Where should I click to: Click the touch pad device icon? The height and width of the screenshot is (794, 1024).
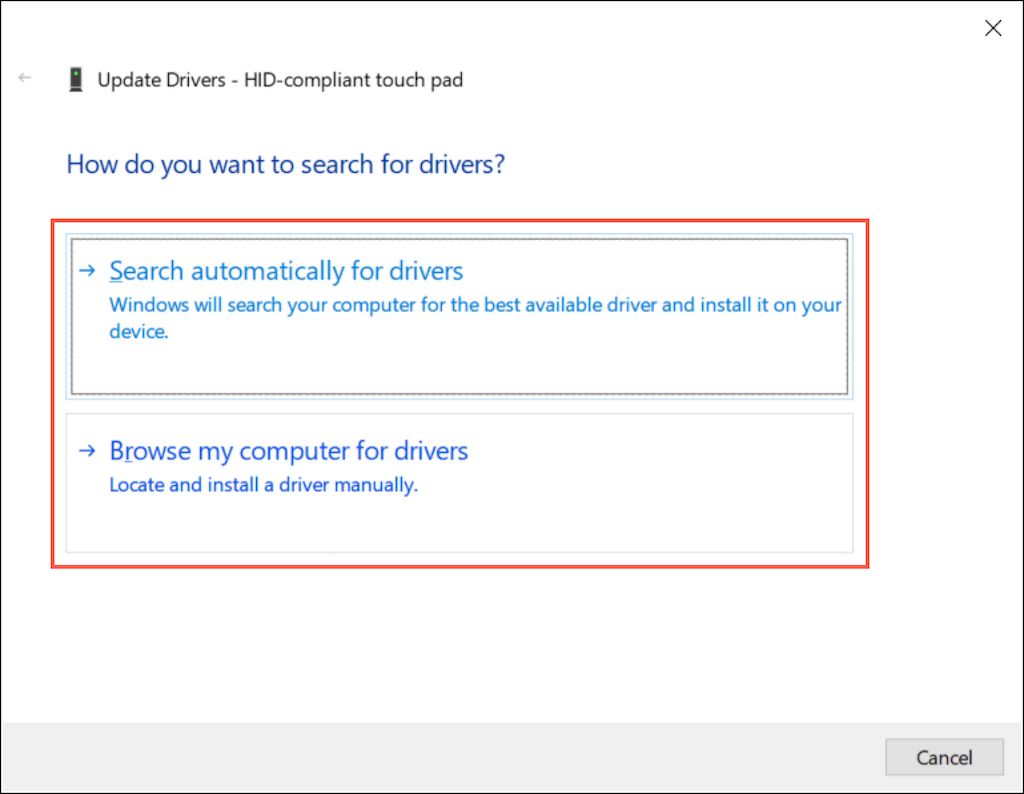coord(76,80)
